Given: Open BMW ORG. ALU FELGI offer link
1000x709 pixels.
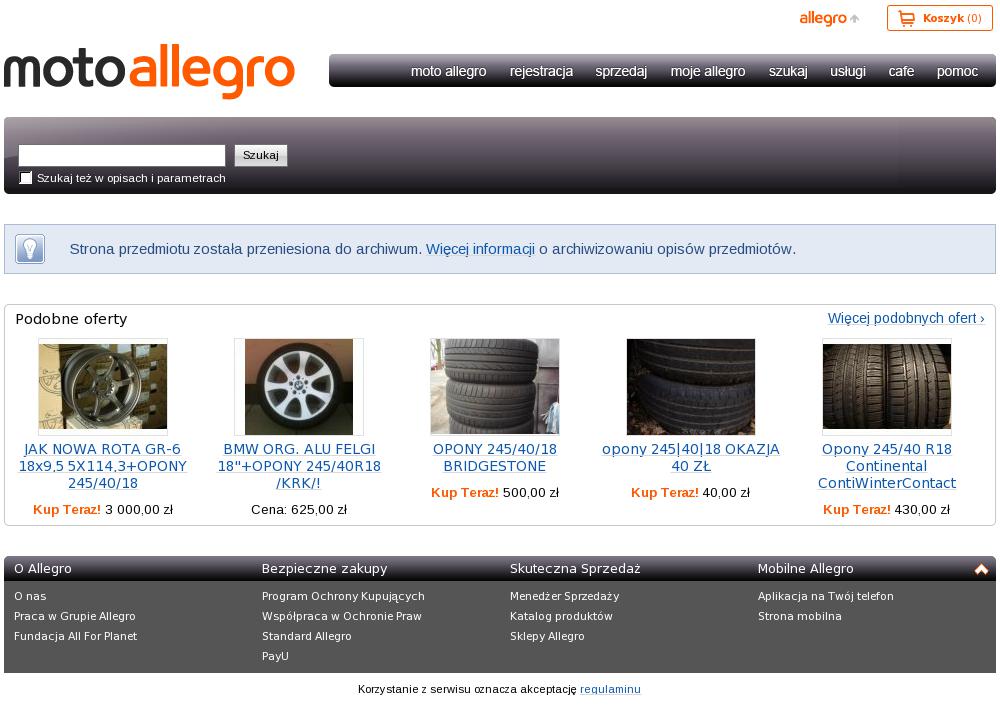Looking at the screenshot, I should (x=299, y=466).
